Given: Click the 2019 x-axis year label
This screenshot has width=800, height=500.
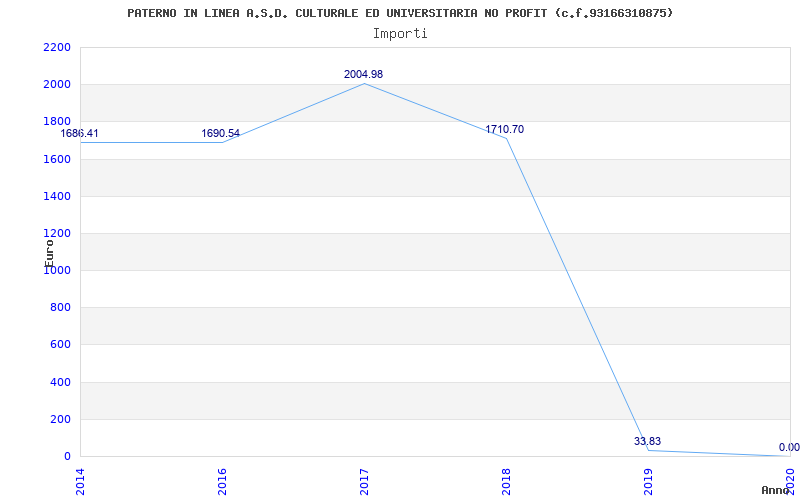Looking at the screenshot, I should click(648, 481).
